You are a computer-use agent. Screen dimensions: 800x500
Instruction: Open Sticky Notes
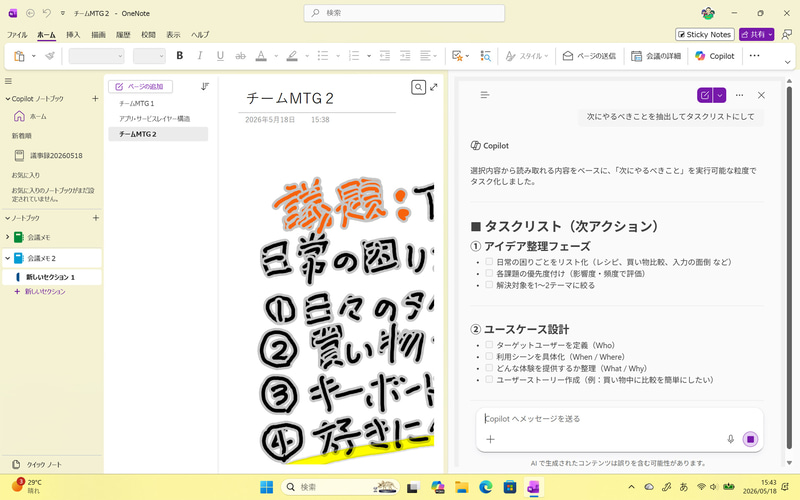click(x=705, y=34)
